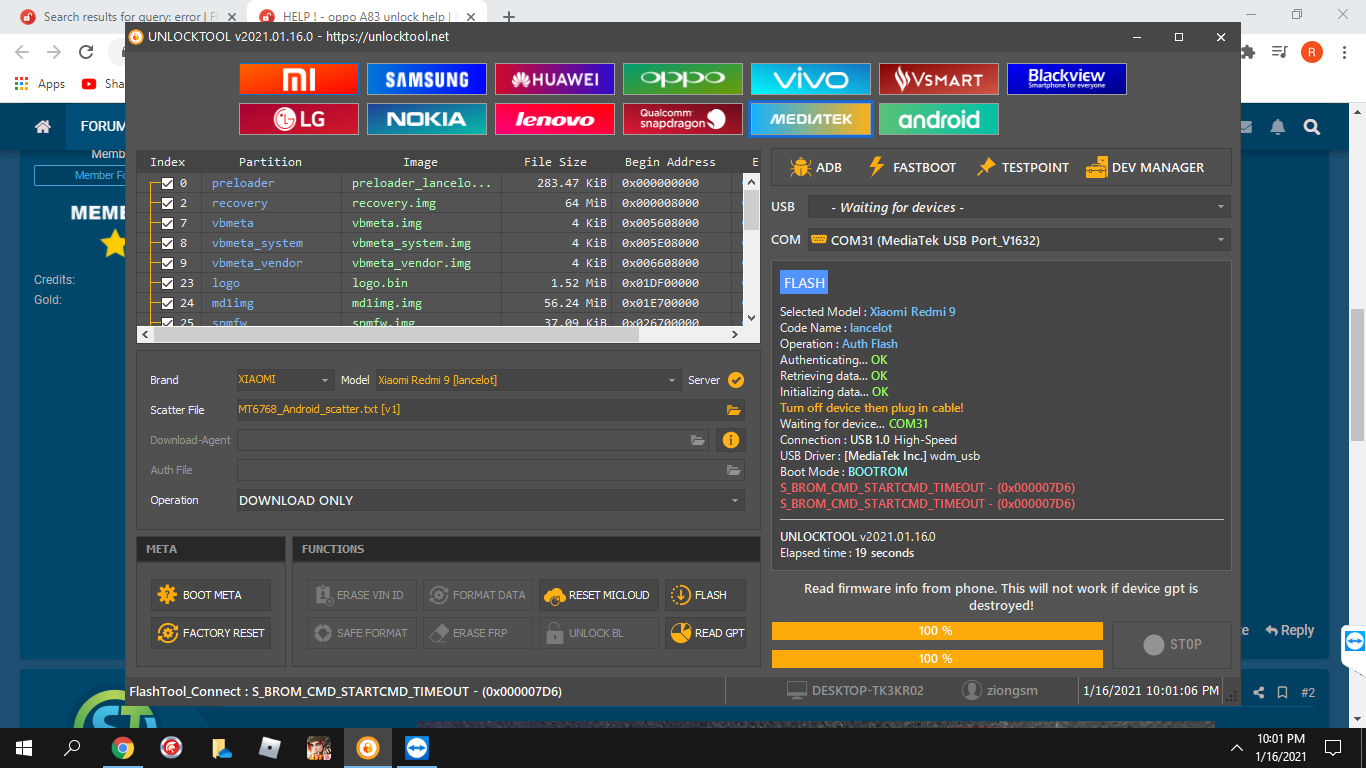Click the STOP button
Image resolution: width=1366 pixels, height=768 pixels.
tap(1172, 644)
